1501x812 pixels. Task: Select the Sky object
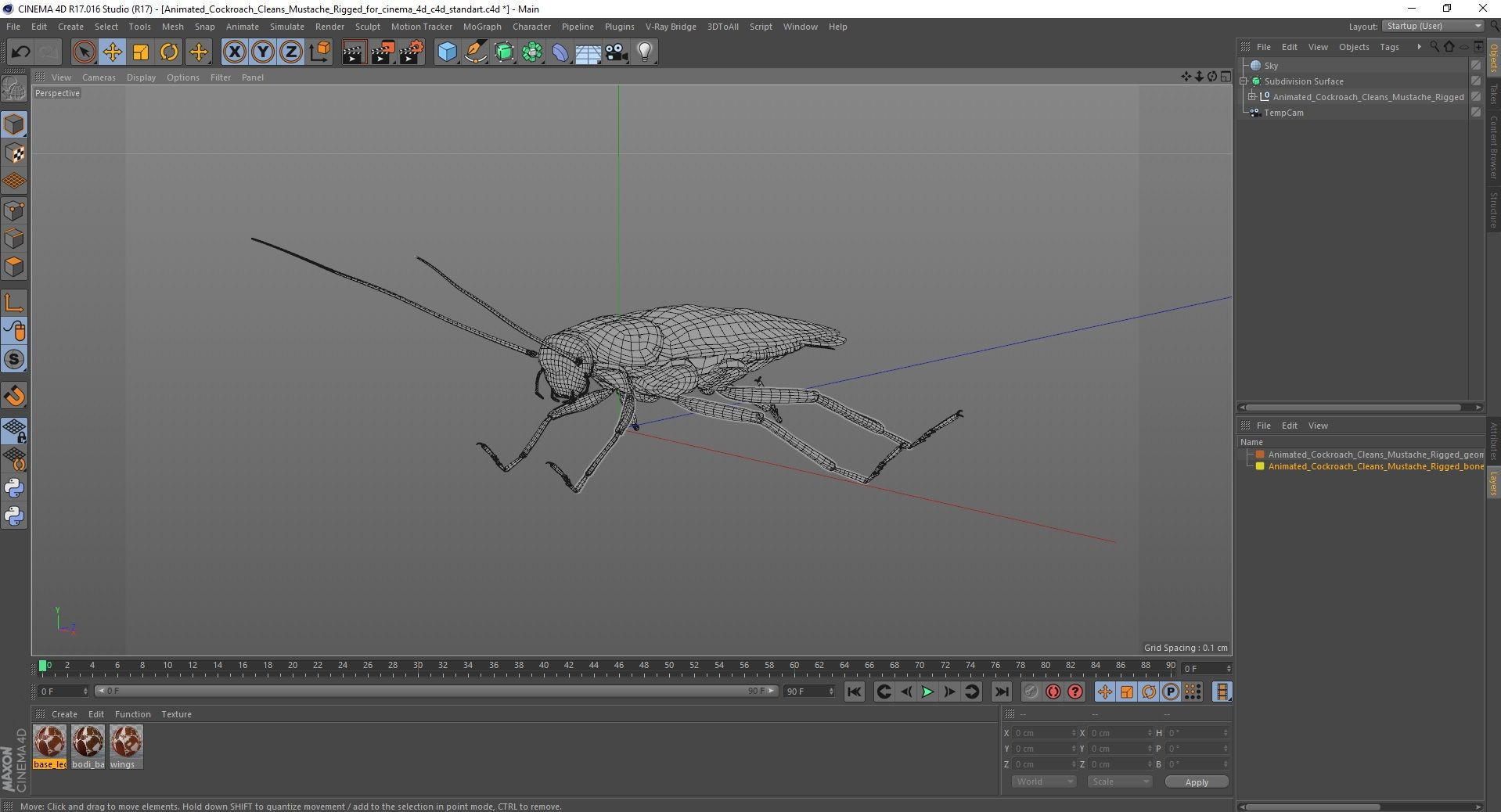[x=1271, y=66]
